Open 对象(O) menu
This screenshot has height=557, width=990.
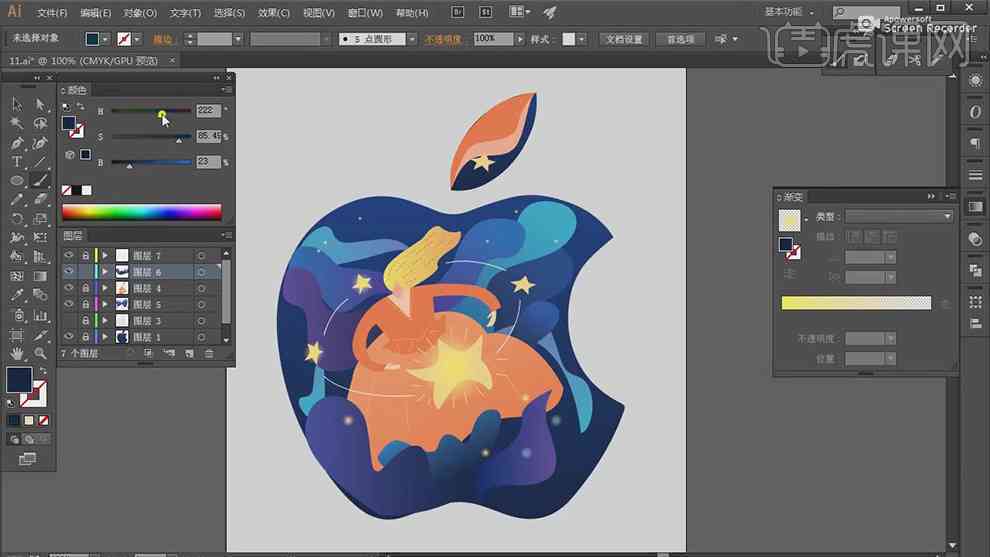point(140,13)
